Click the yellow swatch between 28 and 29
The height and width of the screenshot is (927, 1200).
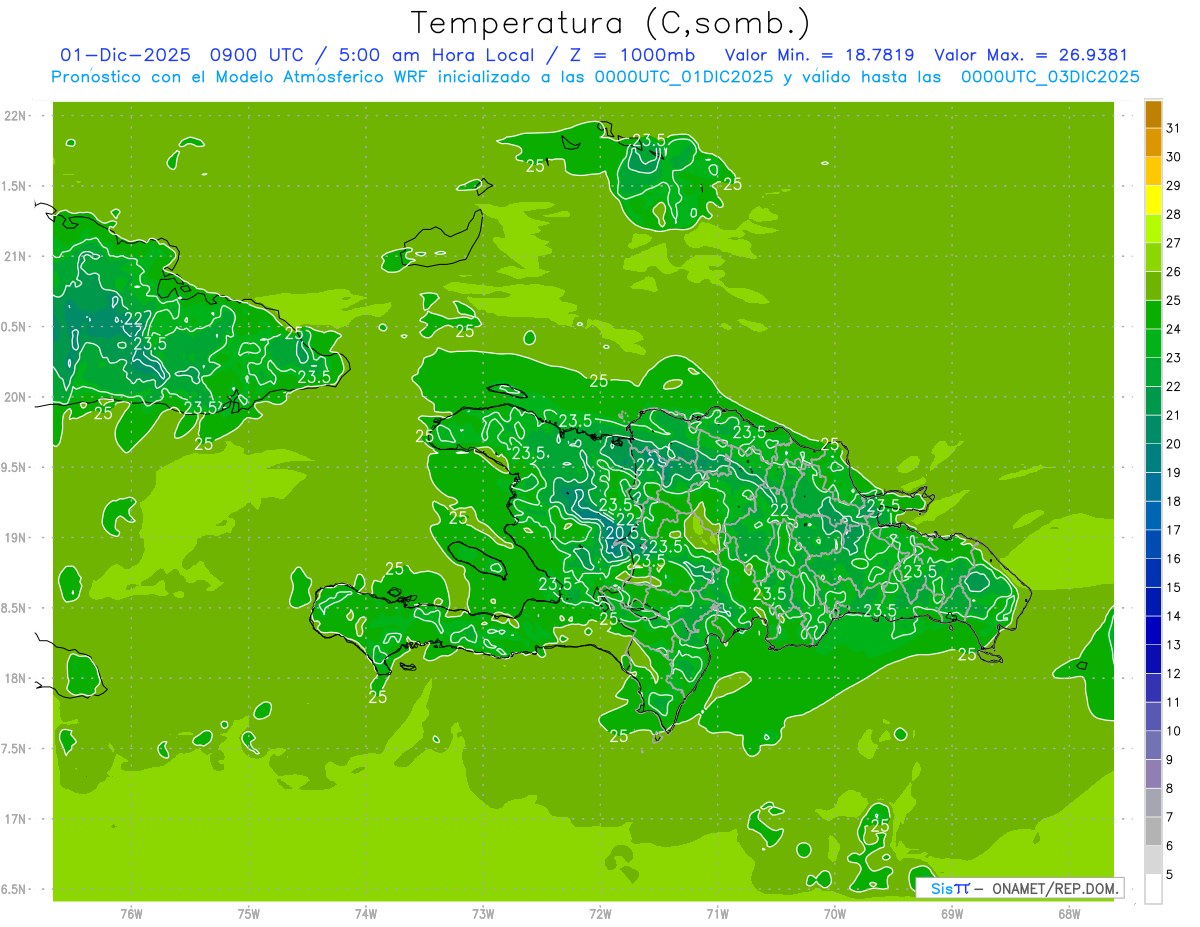1153,200
